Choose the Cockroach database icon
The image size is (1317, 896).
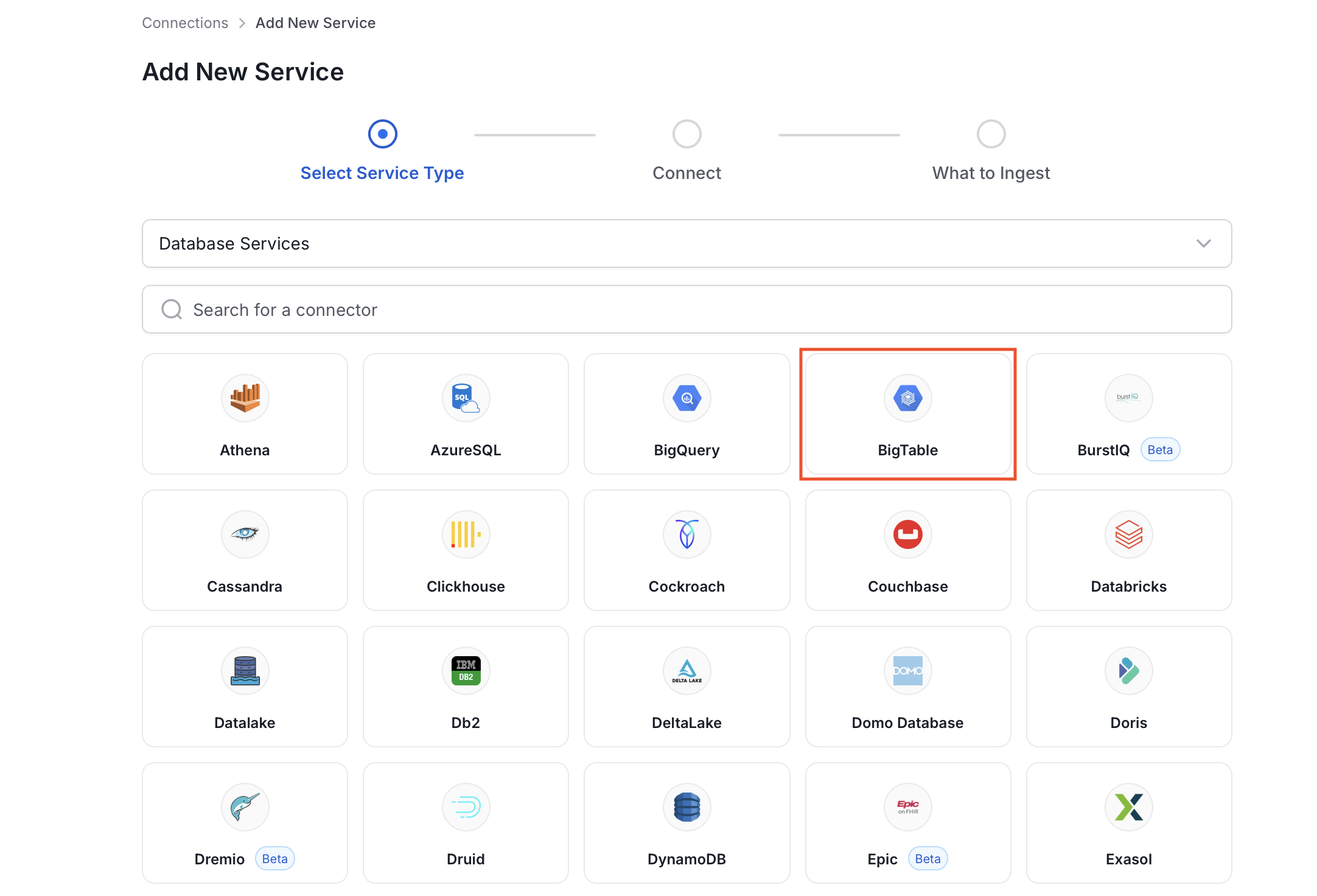tap(686, 534)
